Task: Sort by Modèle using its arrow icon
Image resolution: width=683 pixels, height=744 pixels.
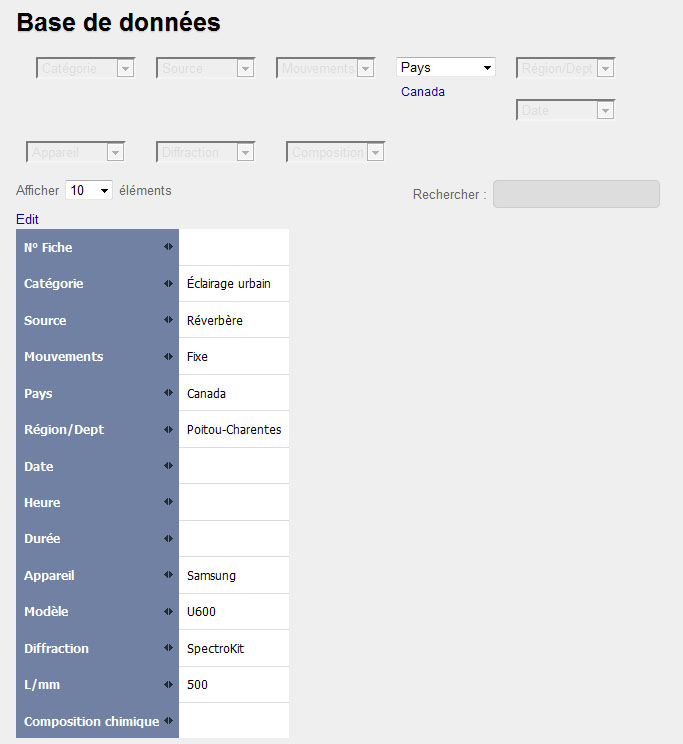Action: point(168,612)
